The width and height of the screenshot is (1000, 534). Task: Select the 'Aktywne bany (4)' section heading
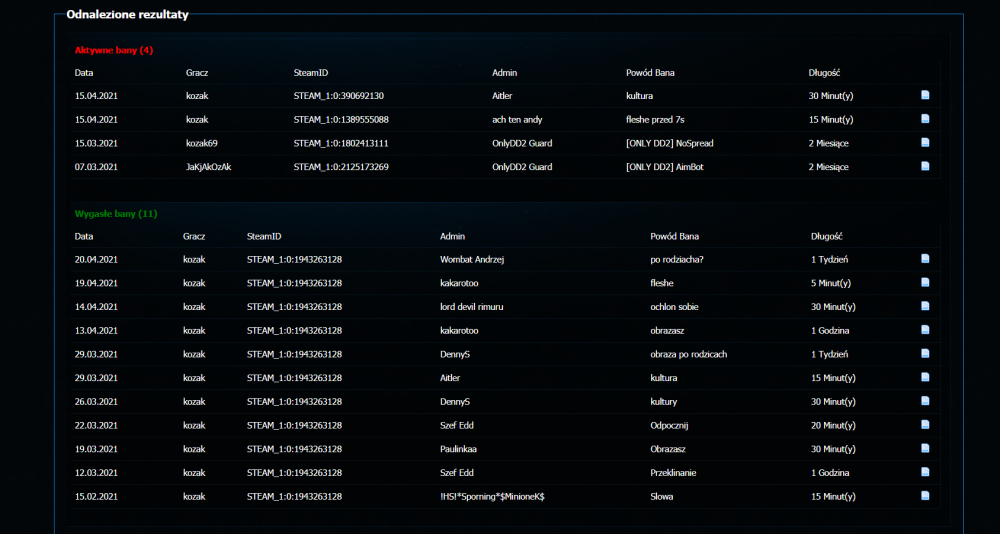(114, 50)
